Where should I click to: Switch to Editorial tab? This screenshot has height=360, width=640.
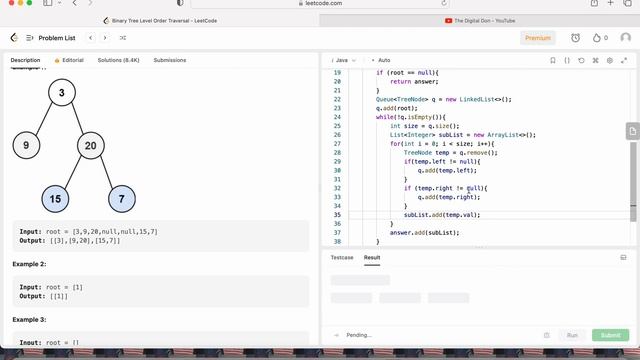point(69,60)
